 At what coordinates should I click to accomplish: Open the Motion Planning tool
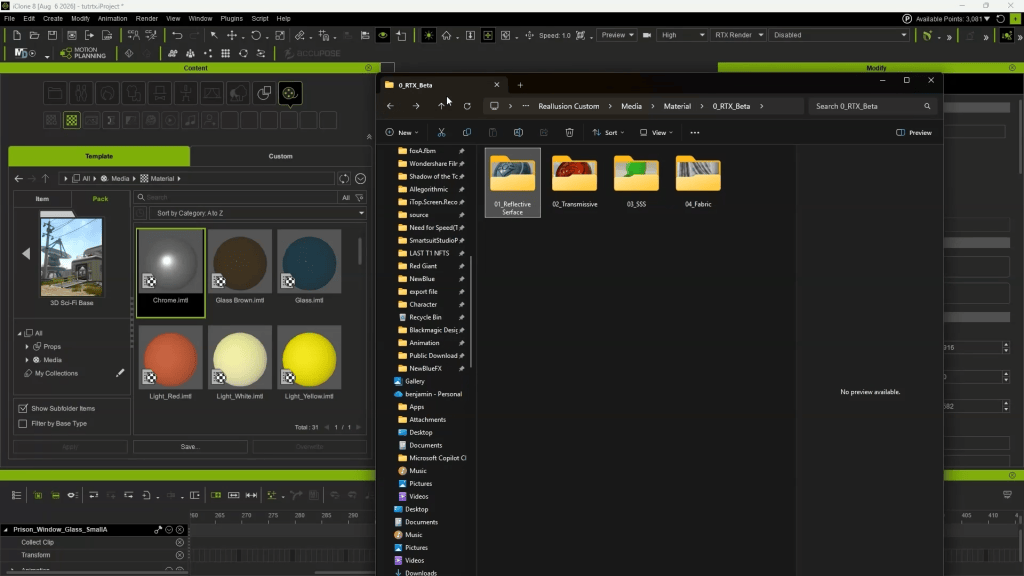click(x=83, y=54)
